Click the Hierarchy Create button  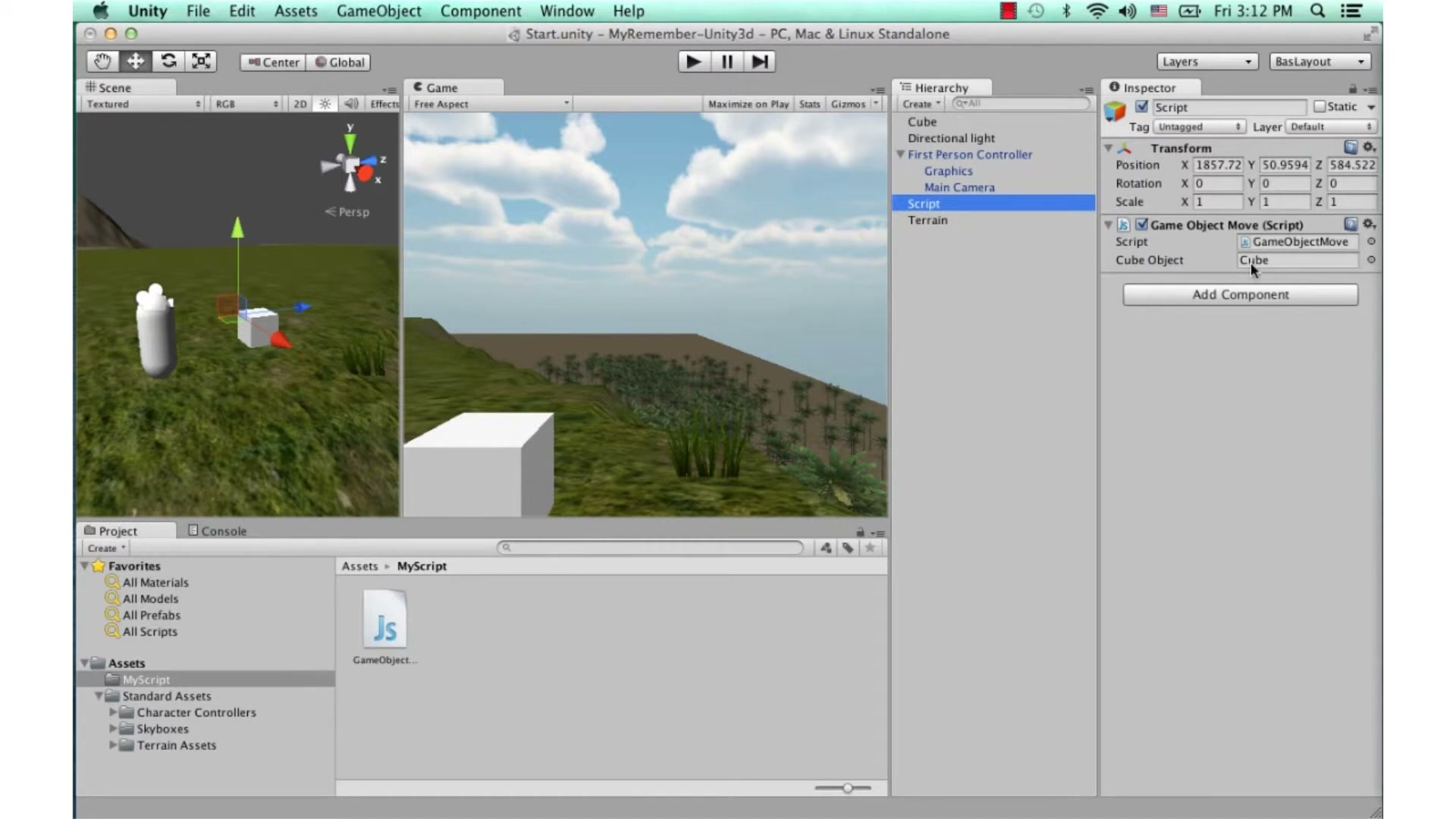coord(921,104)
